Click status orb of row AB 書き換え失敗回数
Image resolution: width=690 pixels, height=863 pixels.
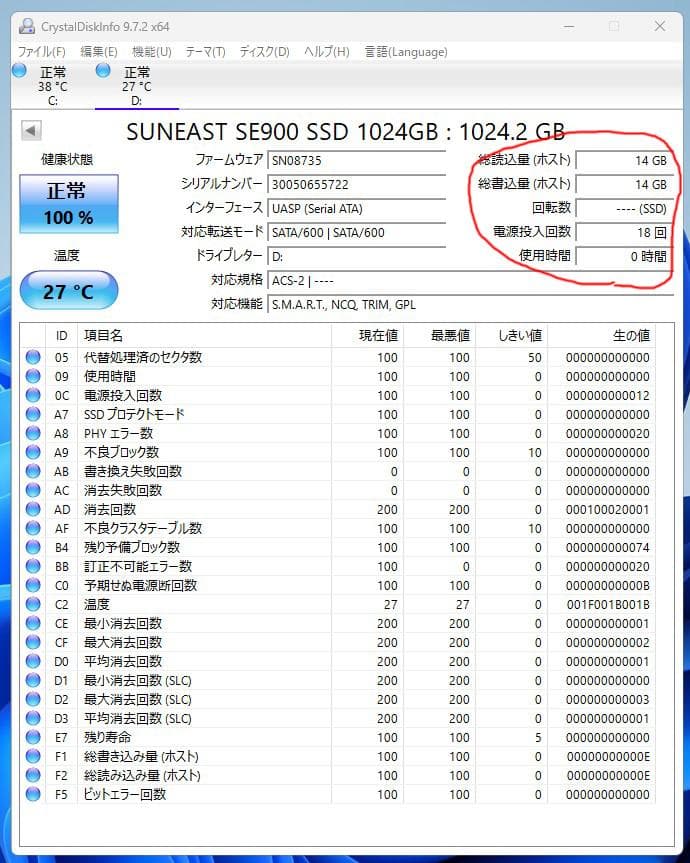click(x=33, y=471)
